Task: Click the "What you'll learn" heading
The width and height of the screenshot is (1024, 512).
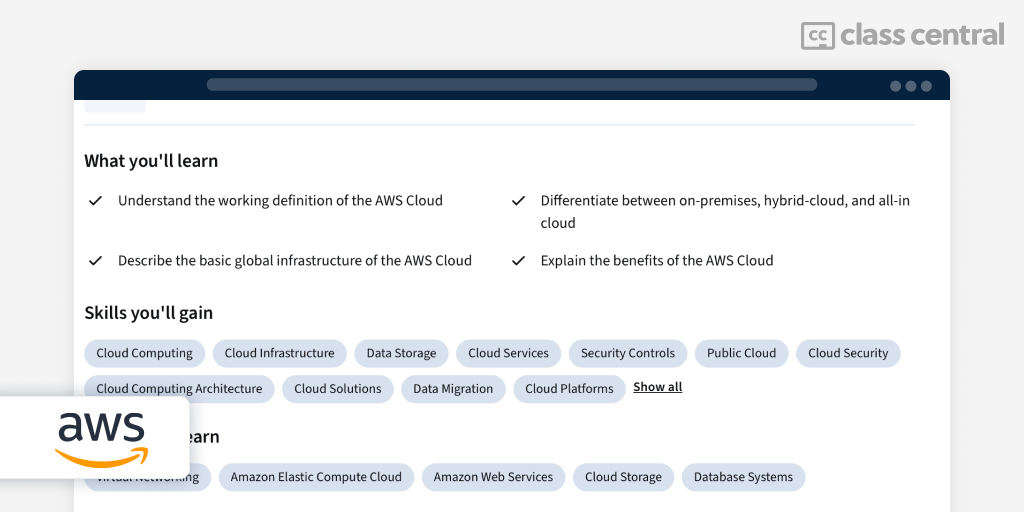Action: (151, 161)
